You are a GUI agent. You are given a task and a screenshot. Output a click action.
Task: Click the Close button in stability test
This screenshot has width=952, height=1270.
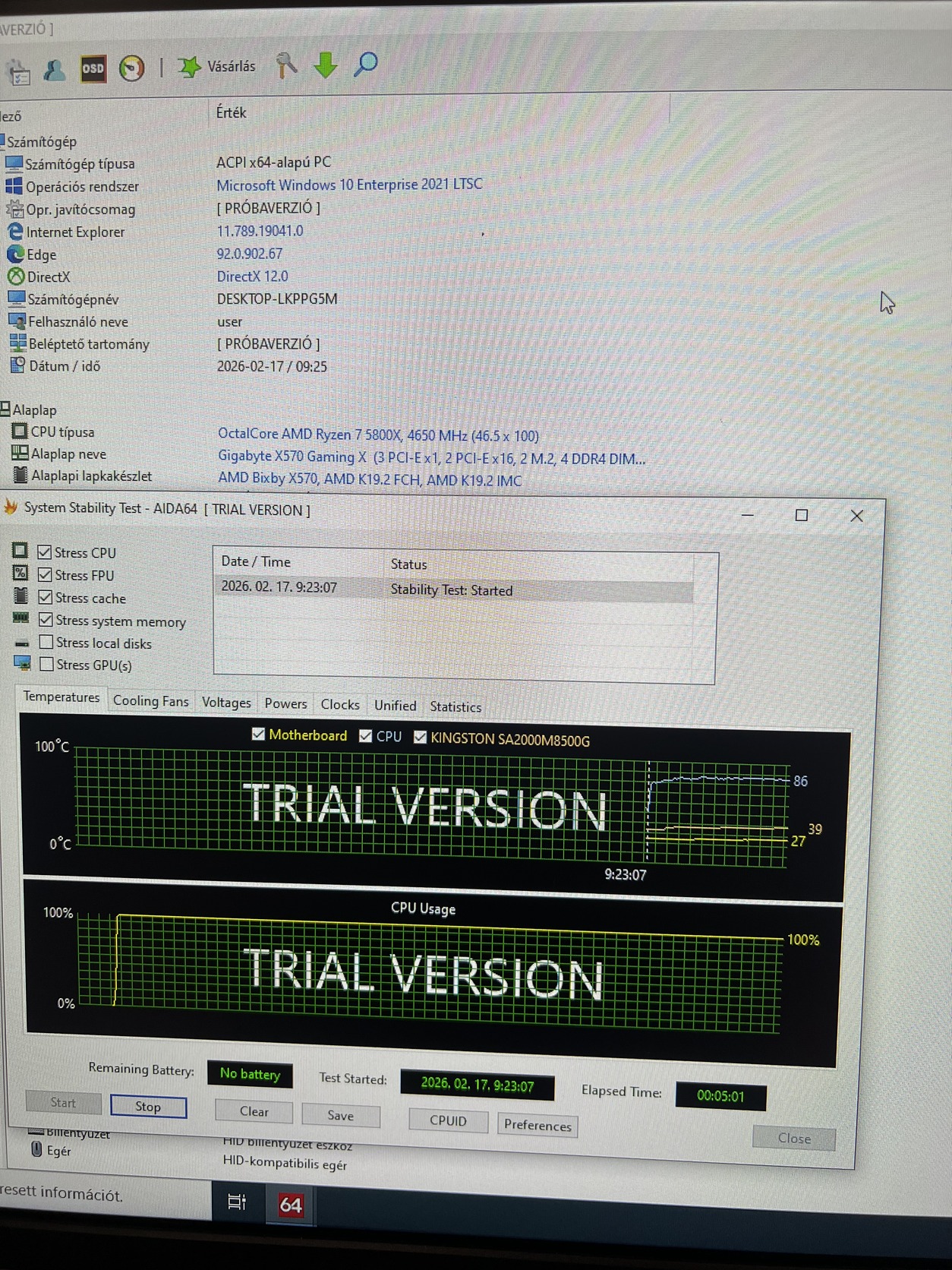click(794, 1138)
